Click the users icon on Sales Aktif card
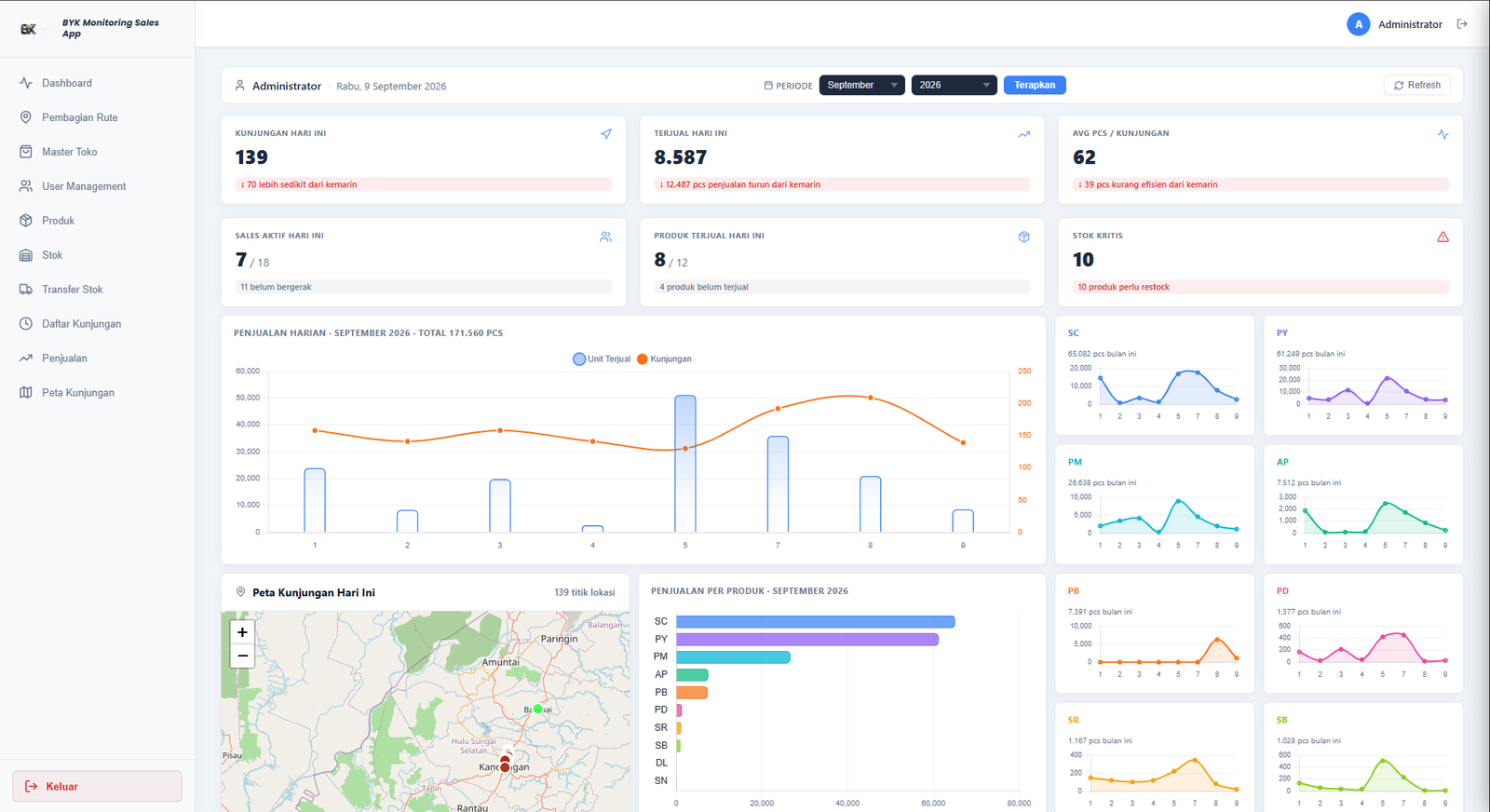 tap(606, 237)
